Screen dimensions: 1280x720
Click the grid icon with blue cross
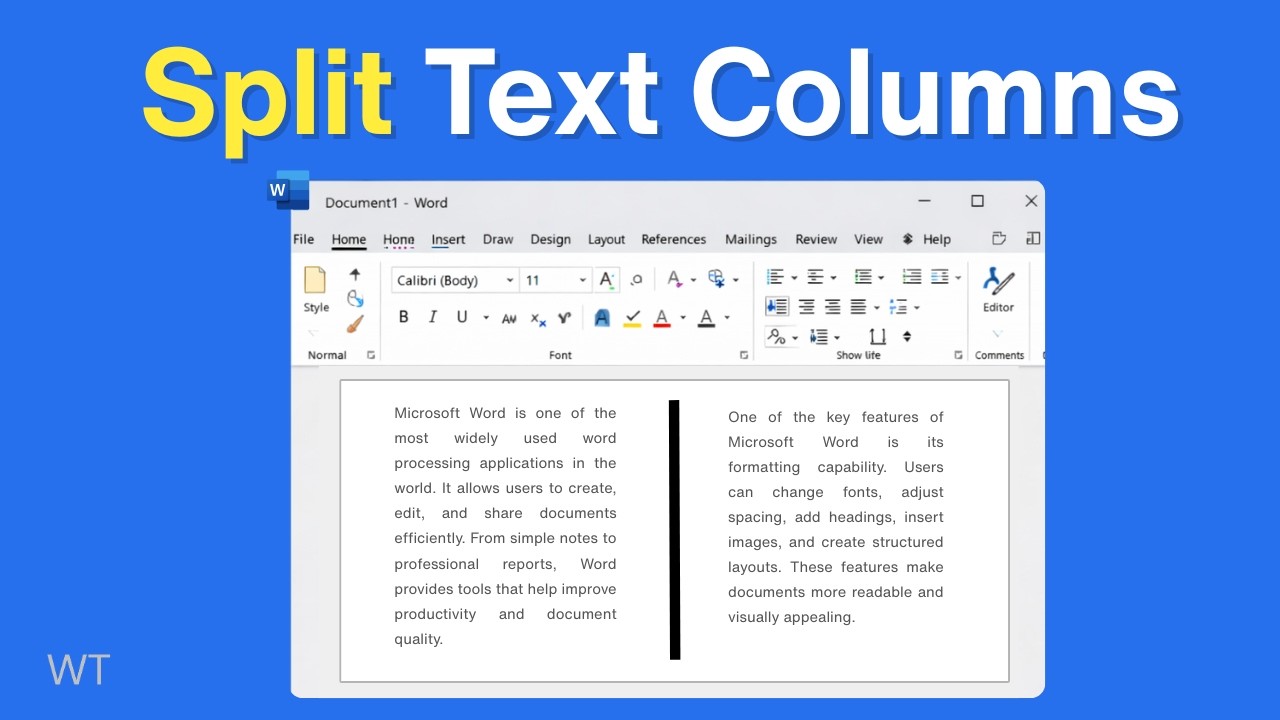[x=716, y=279]
